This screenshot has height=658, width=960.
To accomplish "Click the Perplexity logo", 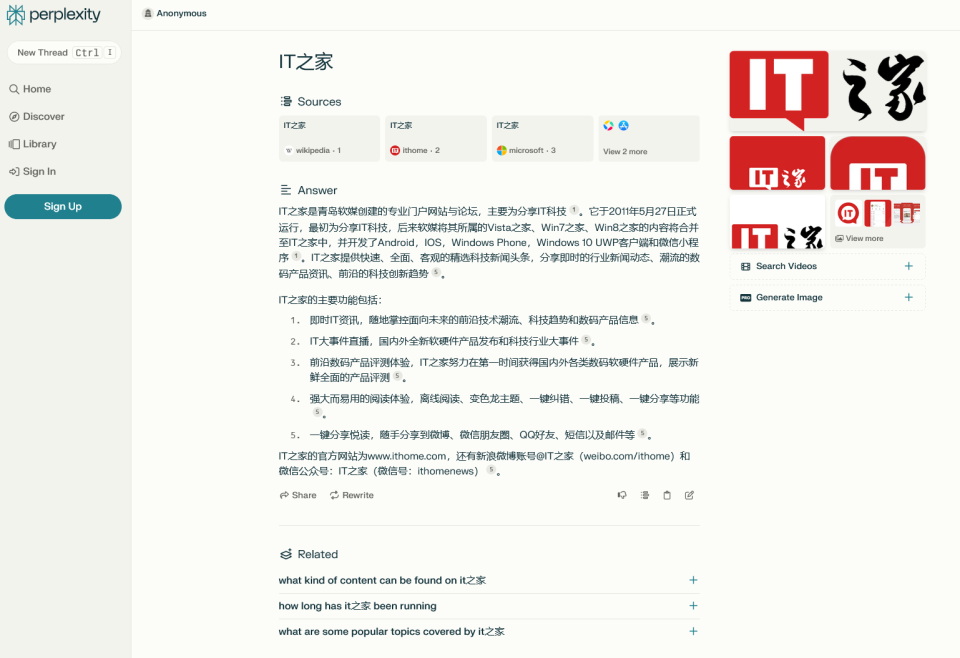I will click(53, 15).
